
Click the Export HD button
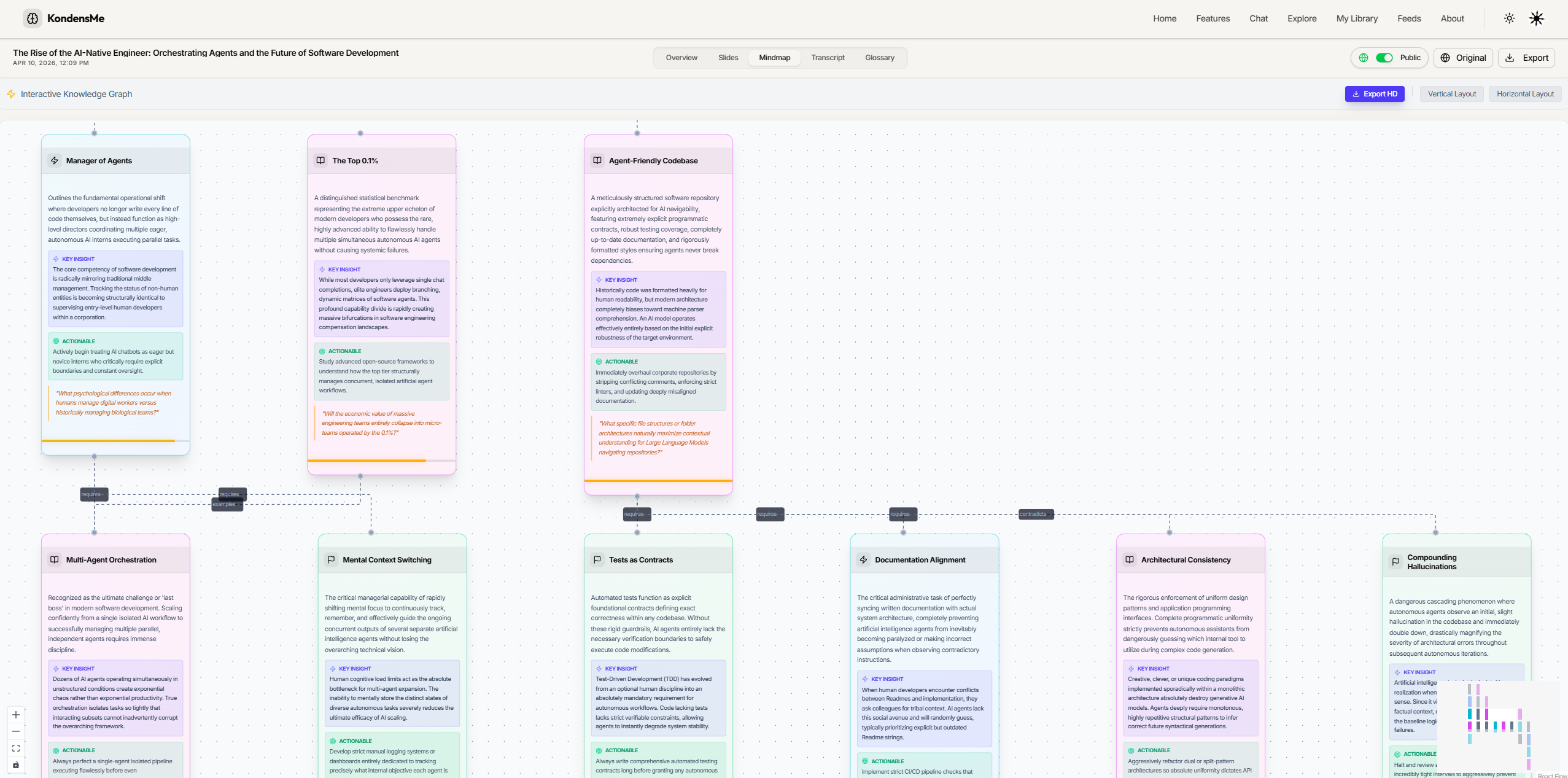pos(1374,94)
